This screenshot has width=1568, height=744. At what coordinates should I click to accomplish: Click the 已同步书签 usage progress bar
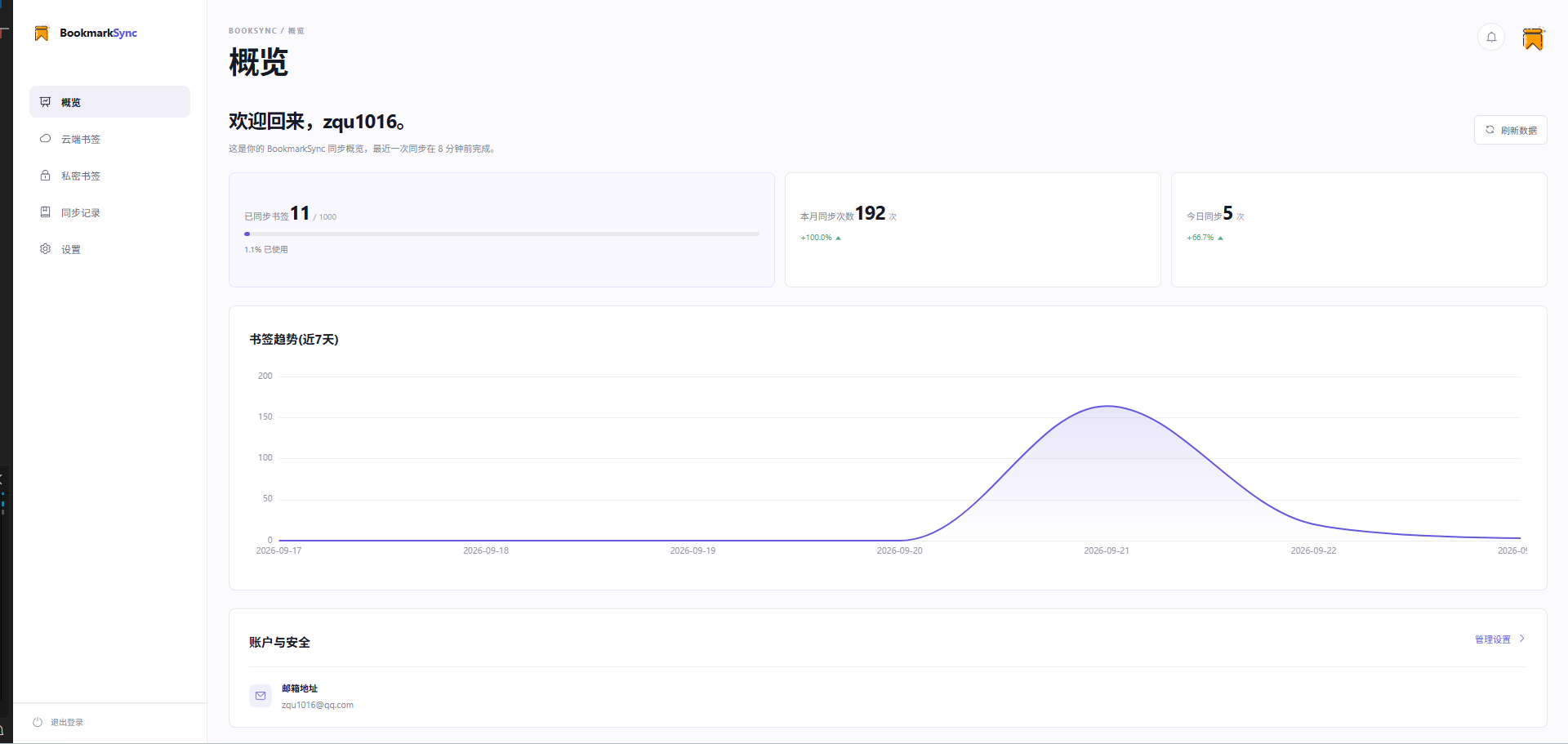[x=501, y=234]
